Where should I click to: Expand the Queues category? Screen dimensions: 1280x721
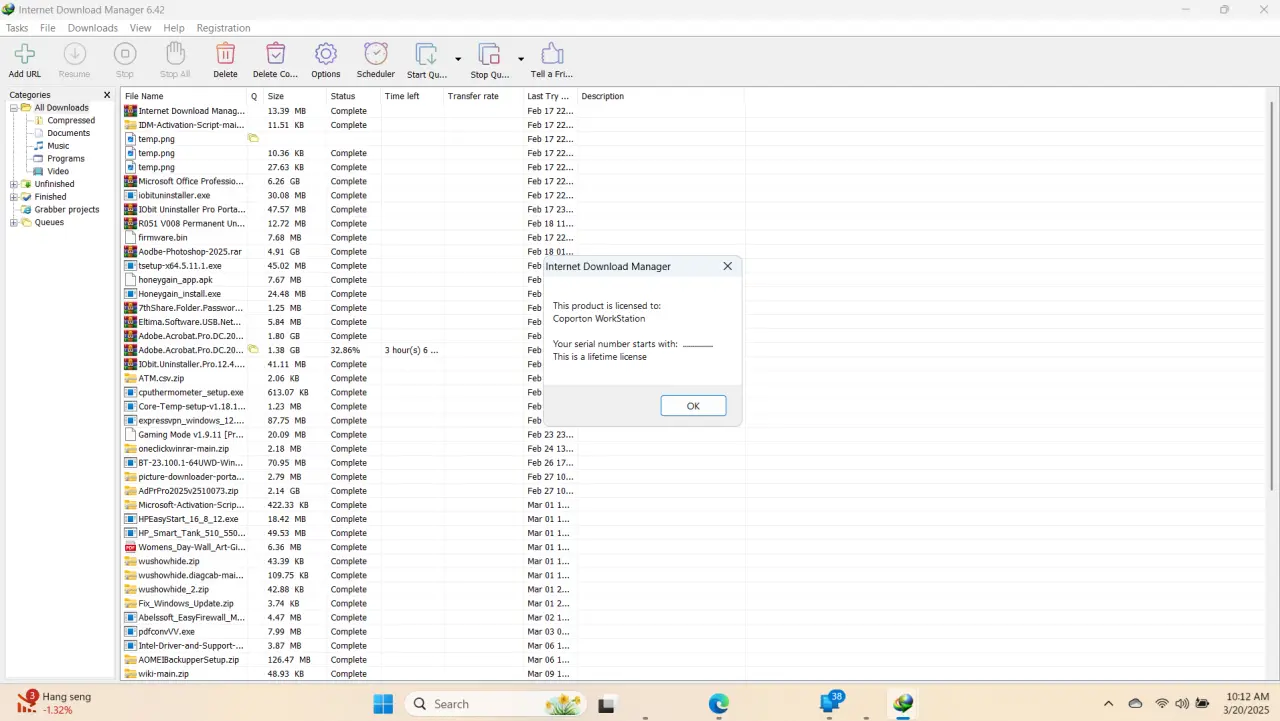[14, 222]
